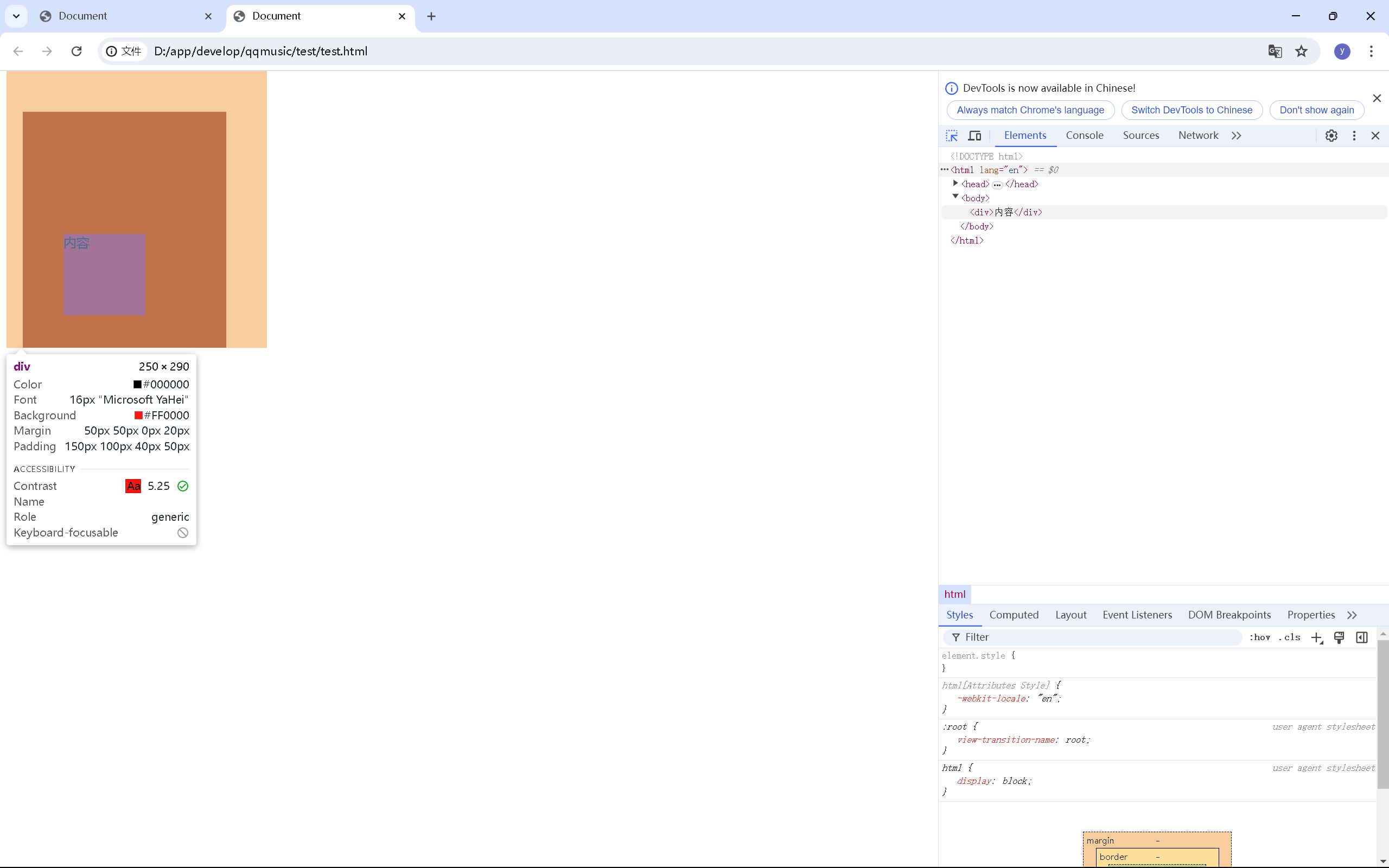This screenshot has height=868, width=1389.
Task: Open the Sources tab
Action: coord(1140,136)
